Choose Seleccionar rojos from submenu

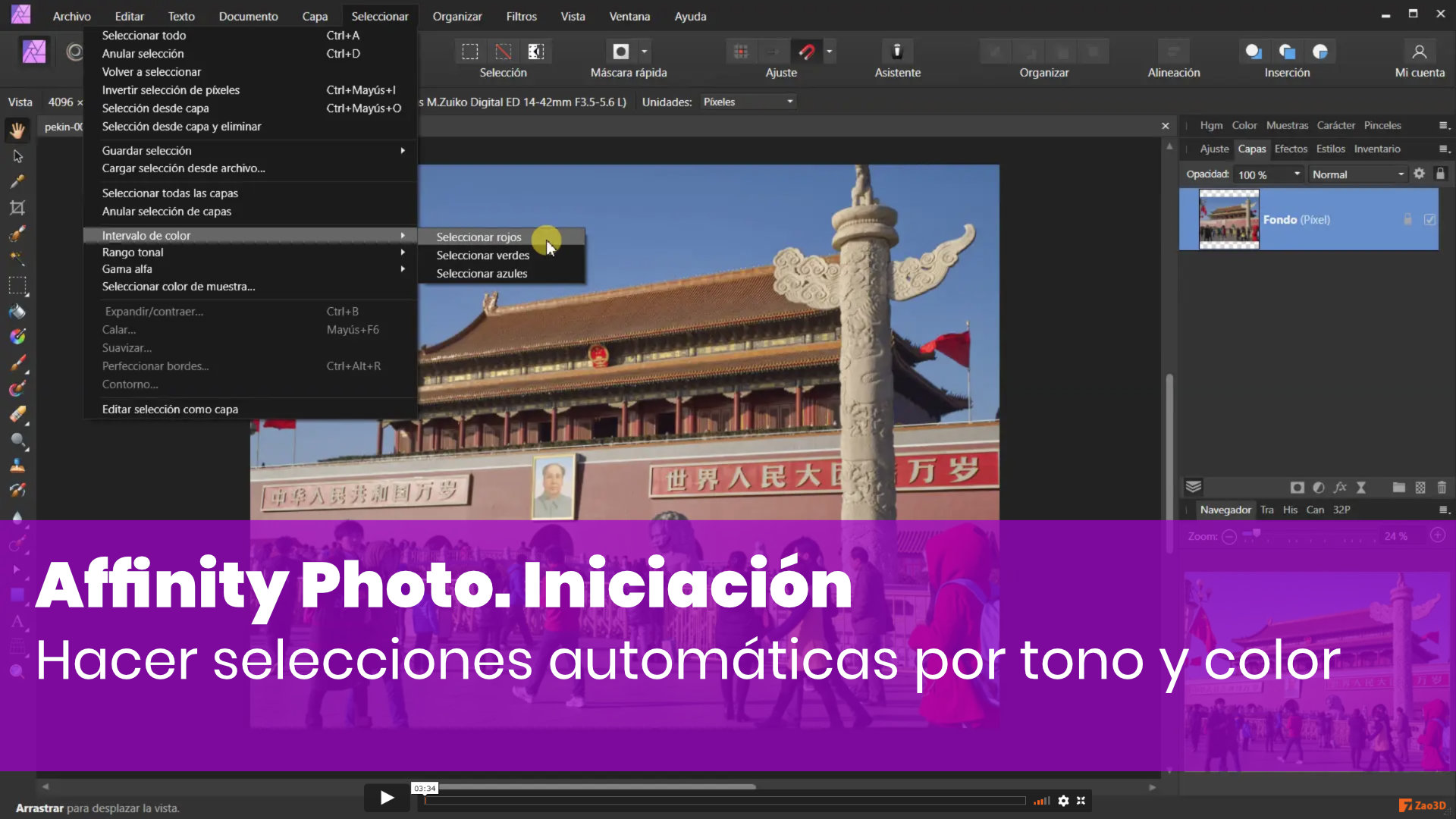pyautogui.click(x=501, y=237)
